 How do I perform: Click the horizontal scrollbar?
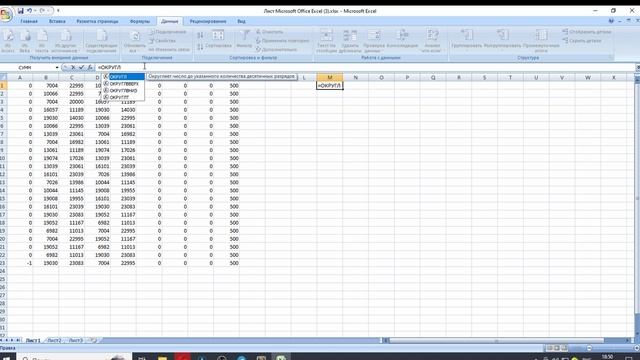[x=496, y=340]
